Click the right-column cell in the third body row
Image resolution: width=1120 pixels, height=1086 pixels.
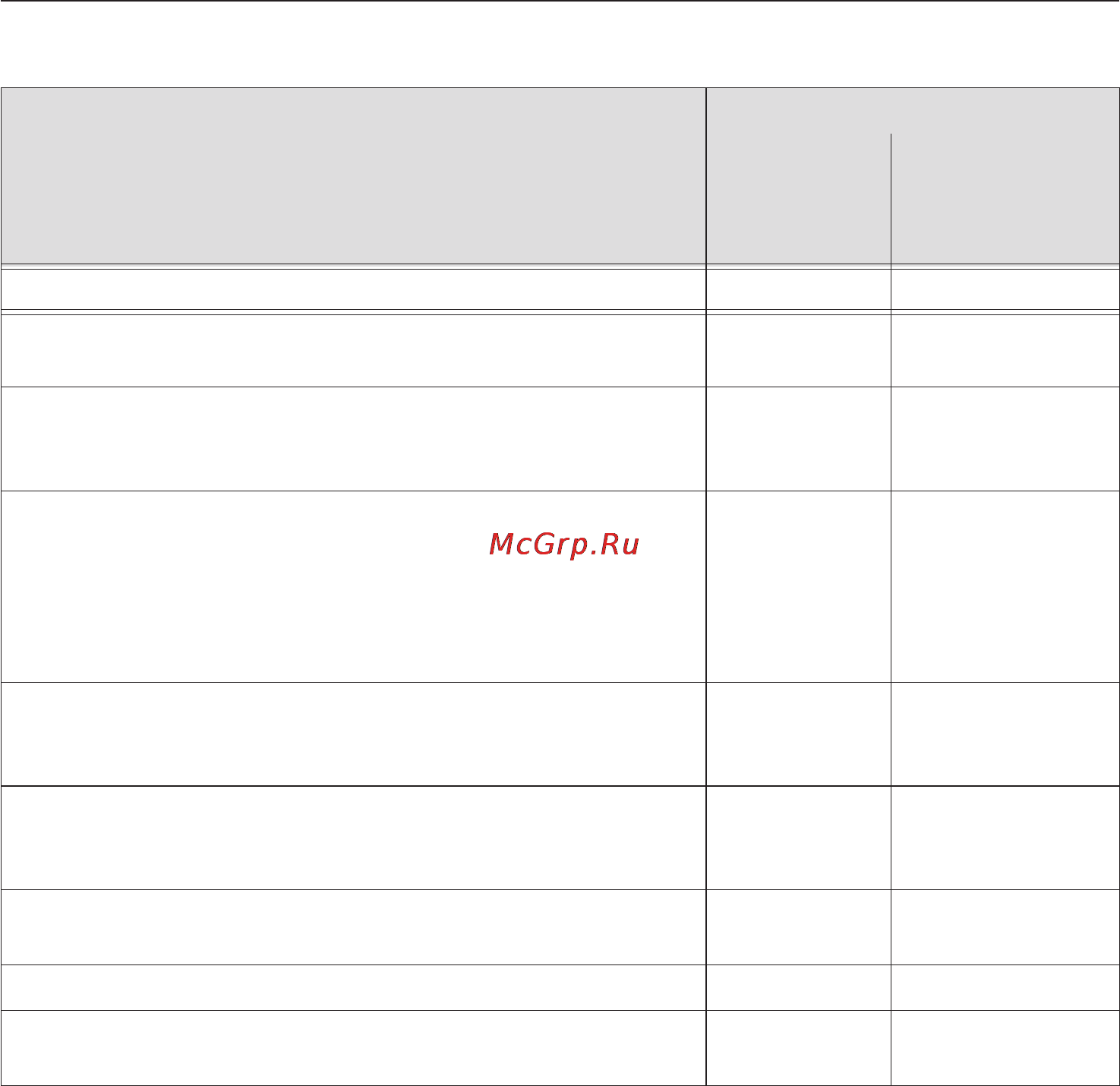[1005, 439]
